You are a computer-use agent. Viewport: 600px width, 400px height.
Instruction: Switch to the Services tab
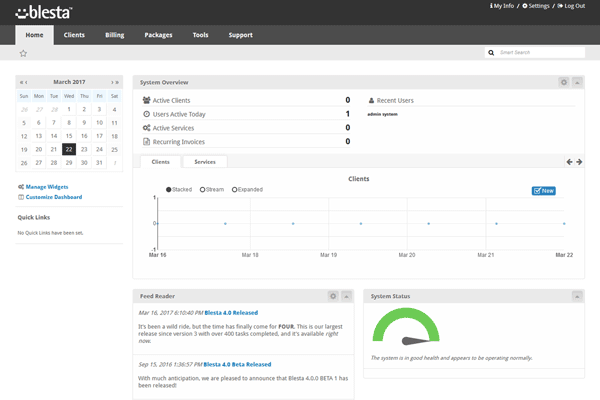coord(204,161)
